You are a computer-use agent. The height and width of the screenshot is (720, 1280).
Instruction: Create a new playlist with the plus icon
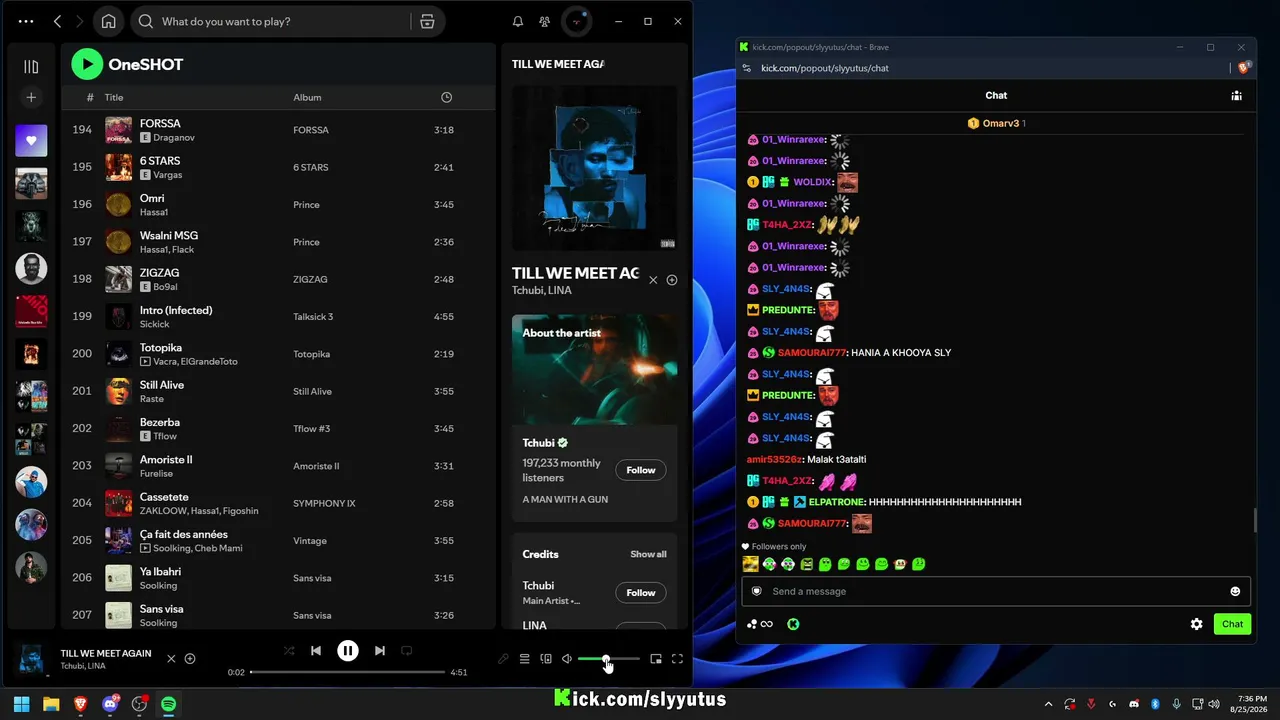(31, 97)
